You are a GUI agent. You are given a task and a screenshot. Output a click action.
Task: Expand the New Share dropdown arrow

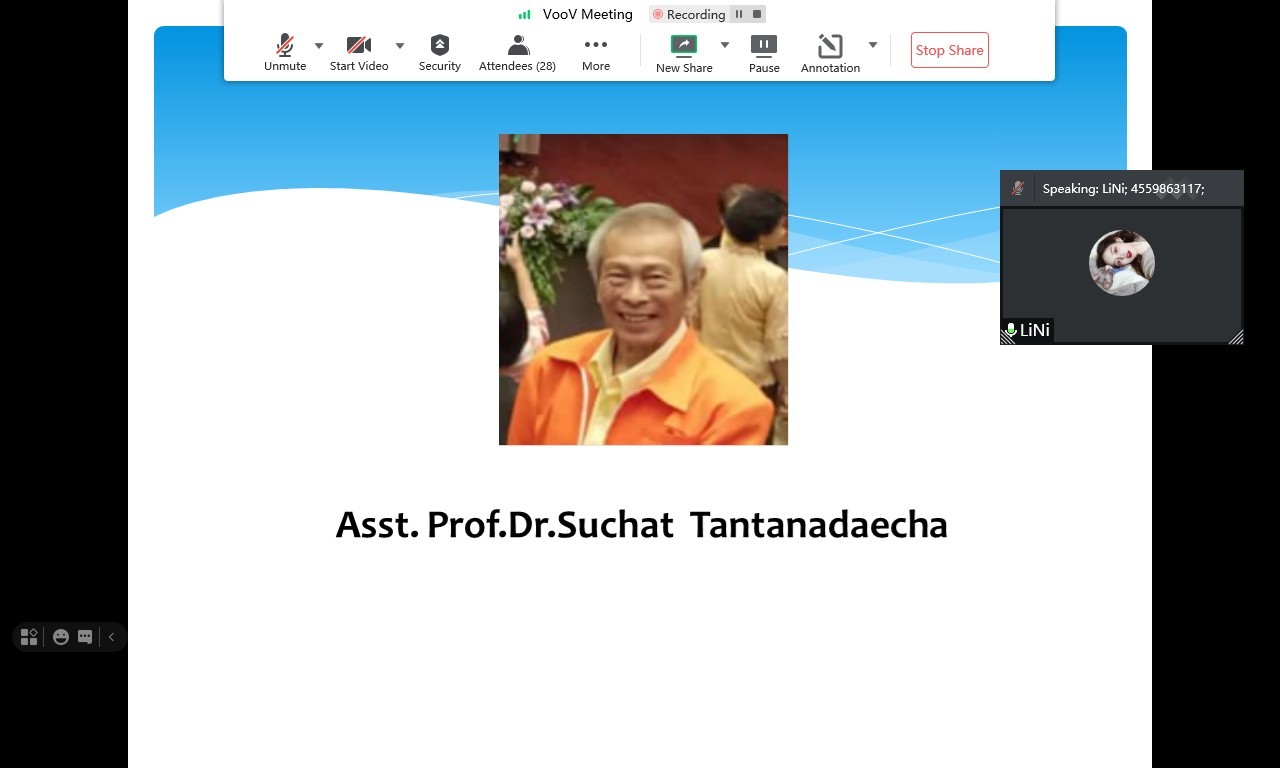click(725, 45)
